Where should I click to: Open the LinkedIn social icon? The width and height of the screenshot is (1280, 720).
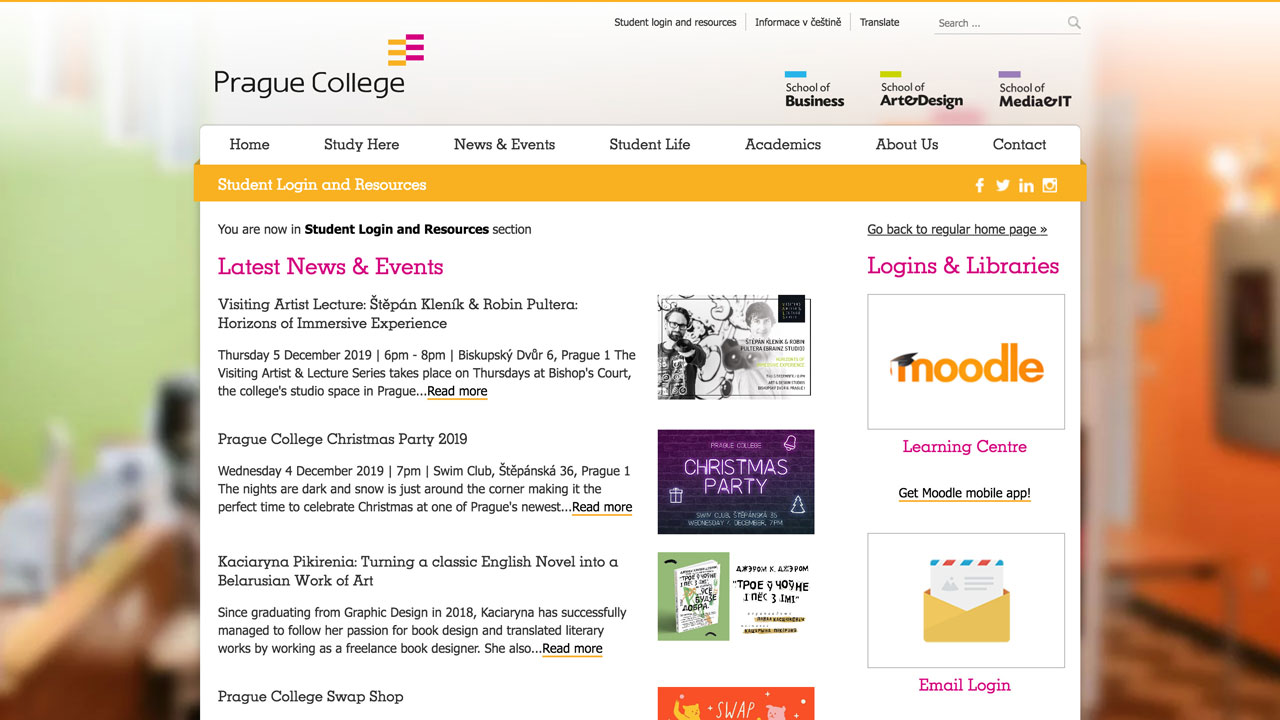tap(1026, 185)
